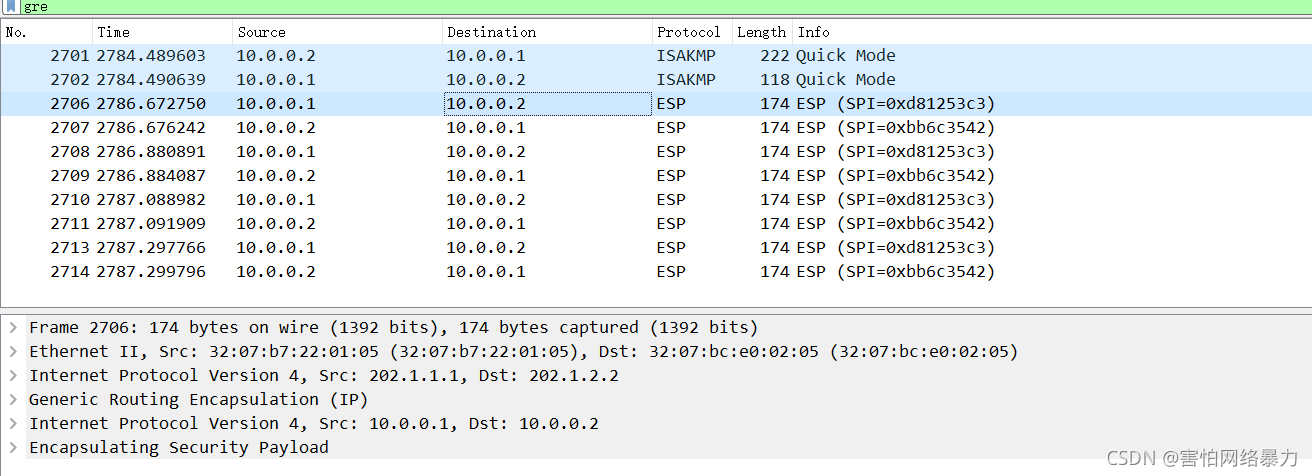Click Quick Mode info in packet 2701
Image resolution: width=1312 pixels, height=476 pixels.
coord(846,56)
